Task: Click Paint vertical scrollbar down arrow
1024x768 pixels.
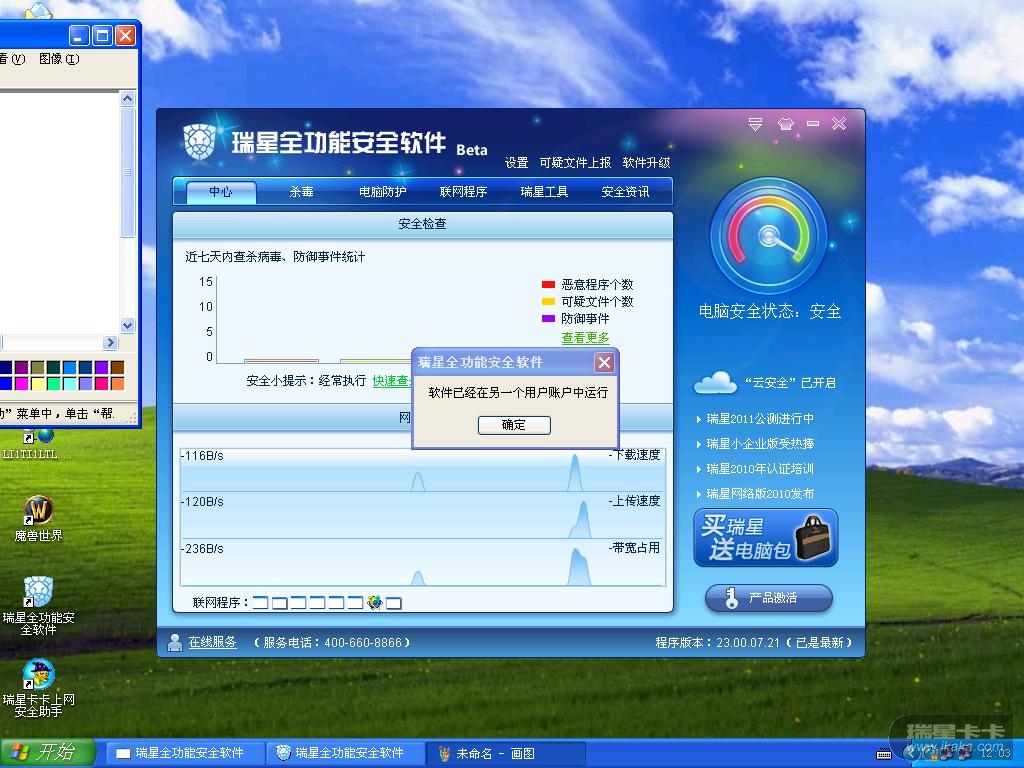Action: pyautogui.click(x=128, y=325)
